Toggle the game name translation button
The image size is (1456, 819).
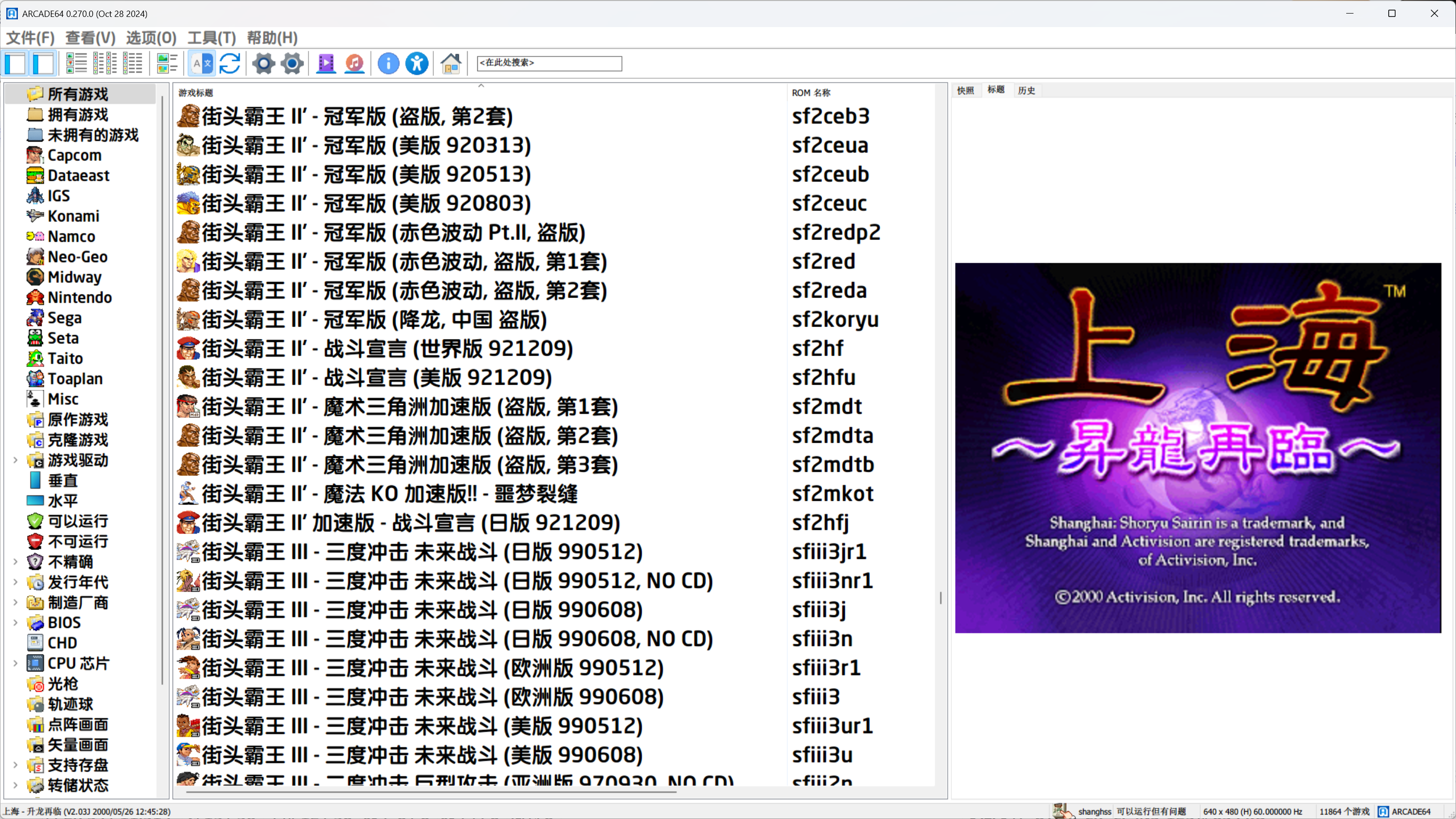pos(202,63)
